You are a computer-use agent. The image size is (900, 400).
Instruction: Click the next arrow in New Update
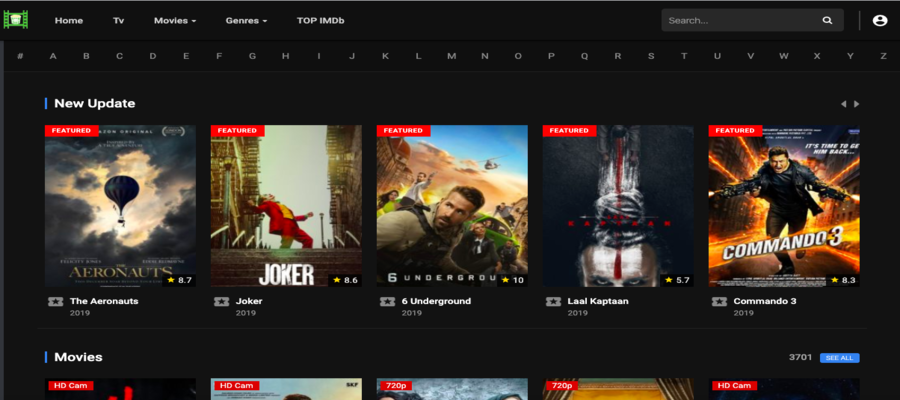point(857,104)
